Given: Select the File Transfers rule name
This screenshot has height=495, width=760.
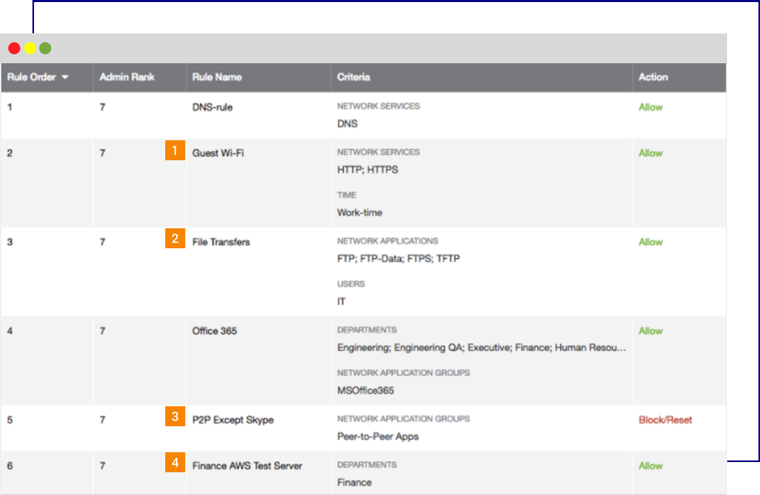Looking at the screenshot, I should [x=221, y=242].
